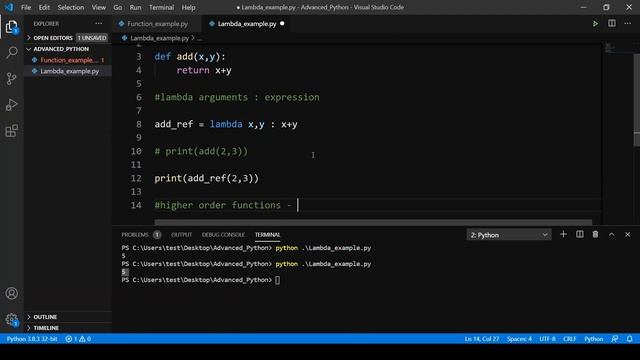Change indentation via Spaces: 4
Viewport: 640px width, 360px height.
519,339
